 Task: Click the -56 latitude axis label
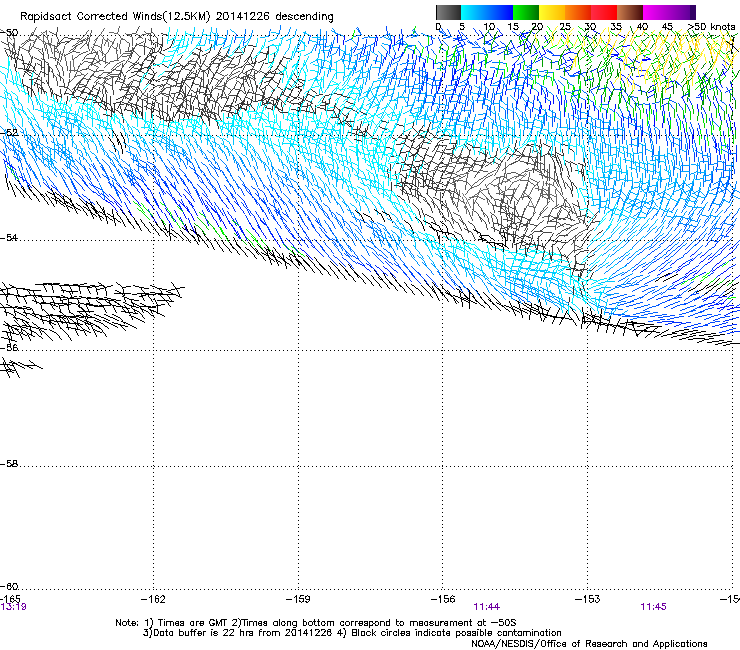tap(9, 347)
